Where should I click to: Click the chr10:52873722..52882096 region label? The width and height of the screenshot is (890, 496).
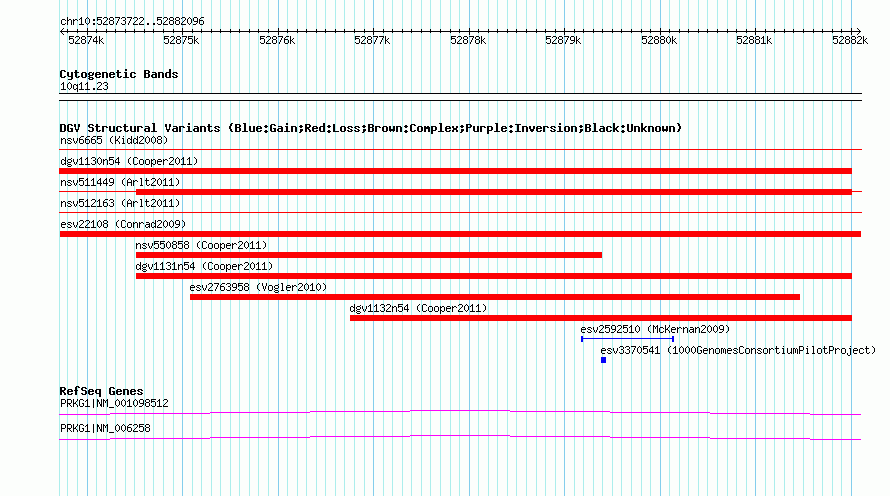pyautogui.click(x=132, y=22)
